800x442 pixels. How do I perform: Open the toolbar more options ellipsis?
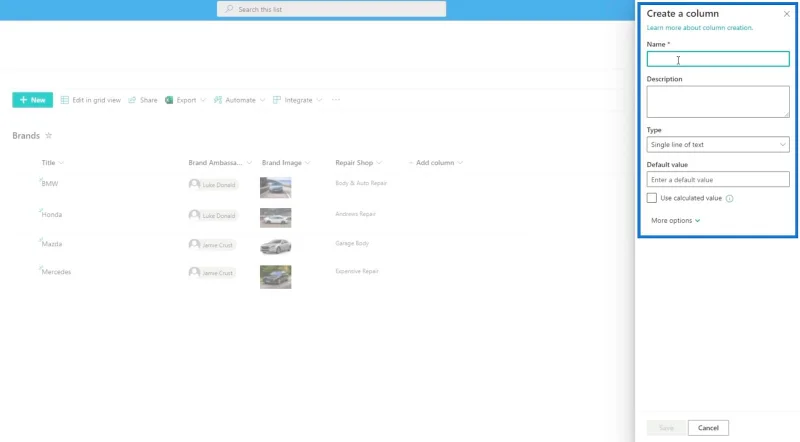336,100
